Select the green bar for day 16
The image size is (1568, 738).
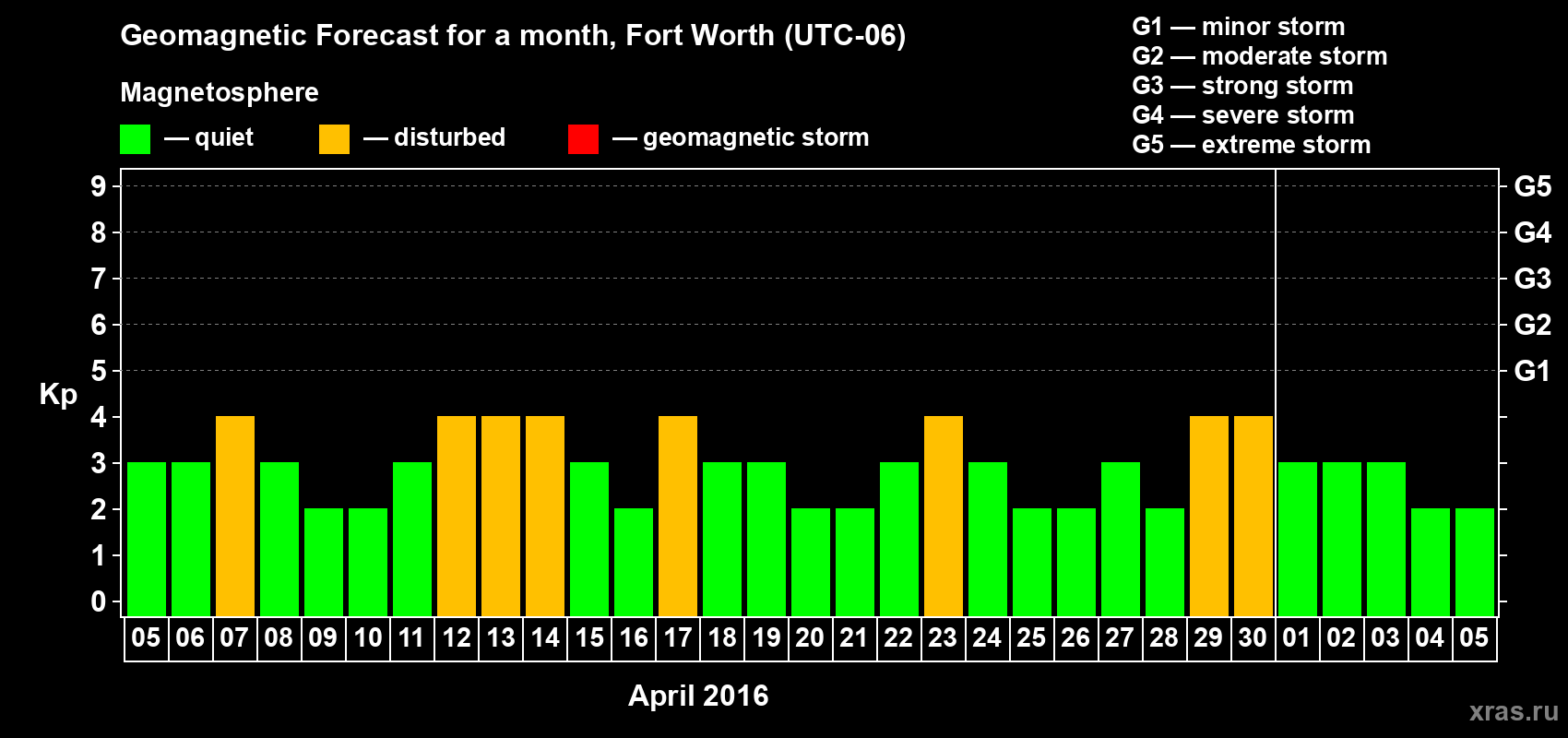634,563
